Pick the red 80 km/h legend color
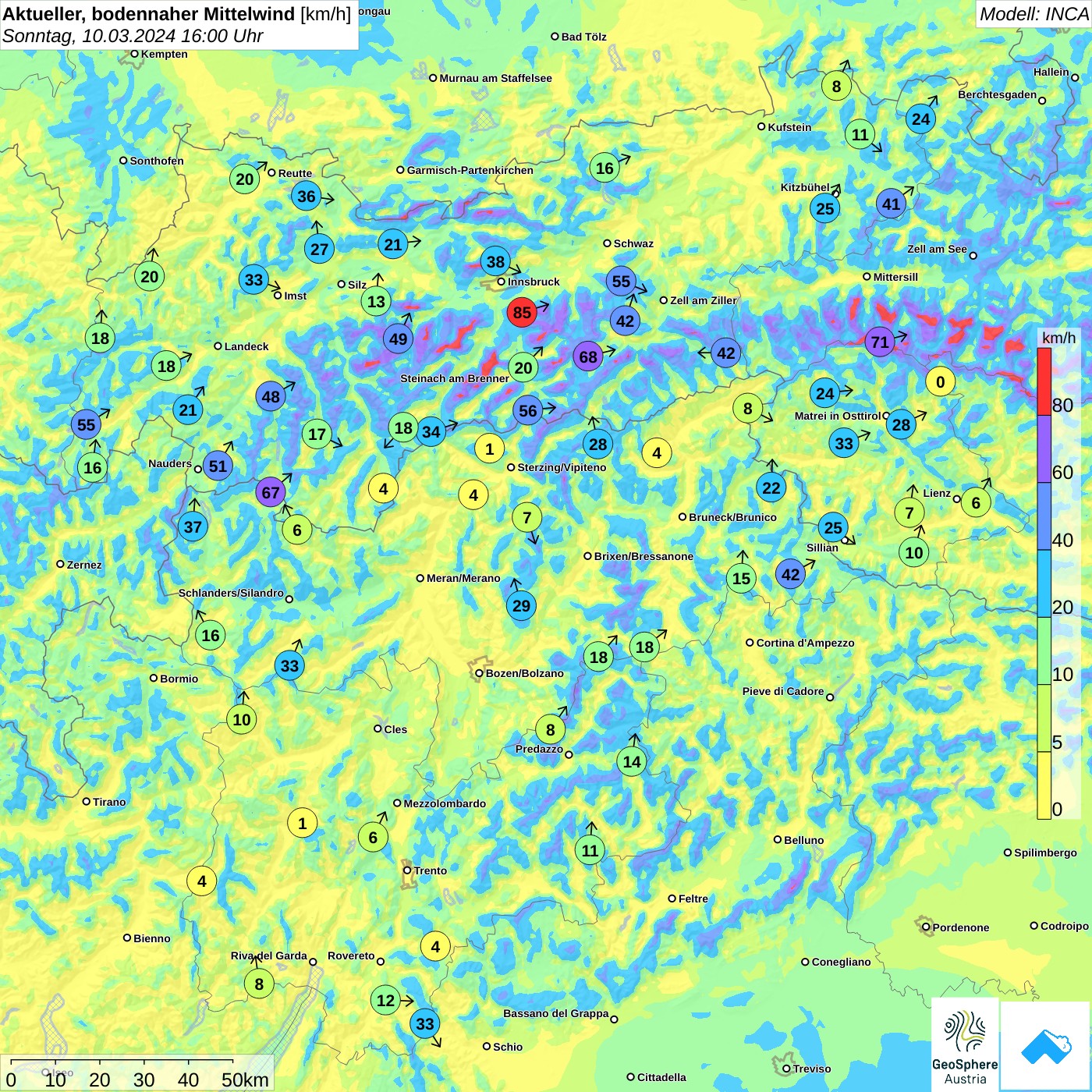 pyautogui.click(x=1044, y=381)
